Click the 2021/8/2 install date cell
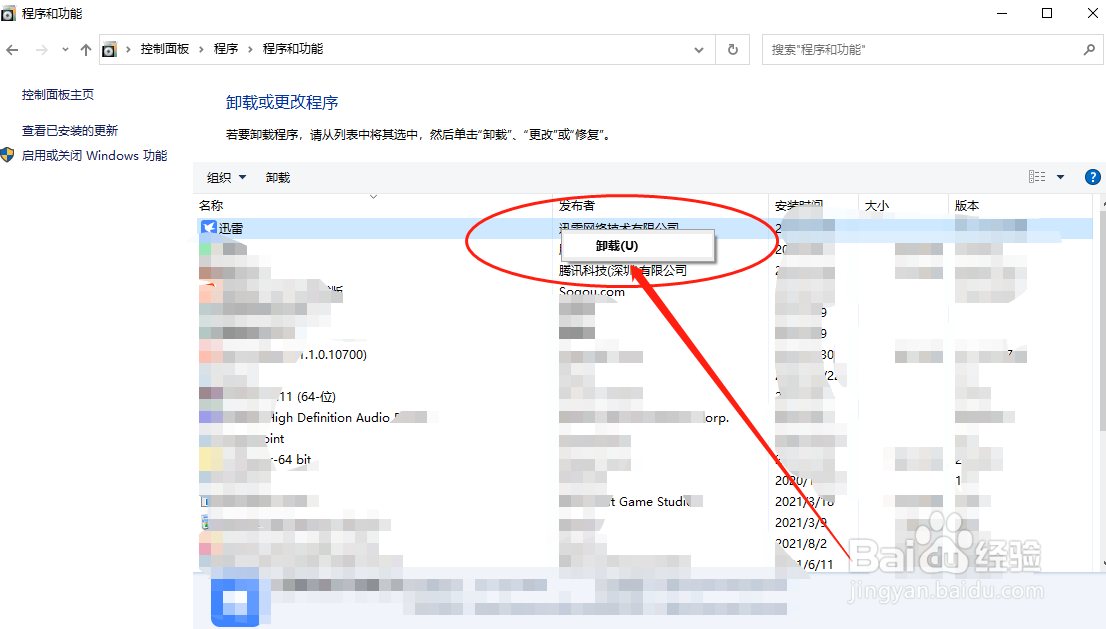The width and height of the screenshot is (1106, 629). pos(801,544)
